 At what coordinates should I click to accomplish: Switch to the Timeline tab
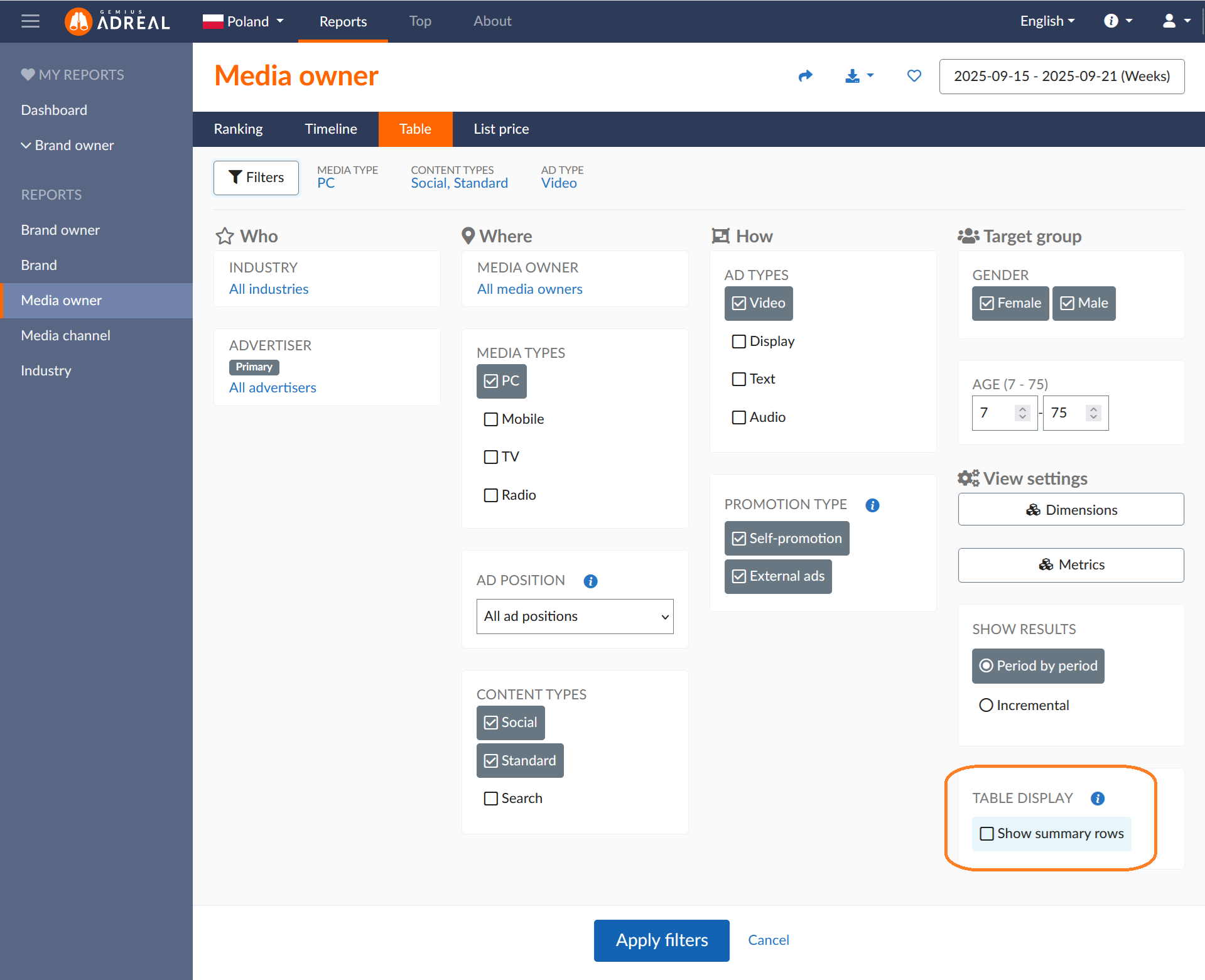[331, 129]
